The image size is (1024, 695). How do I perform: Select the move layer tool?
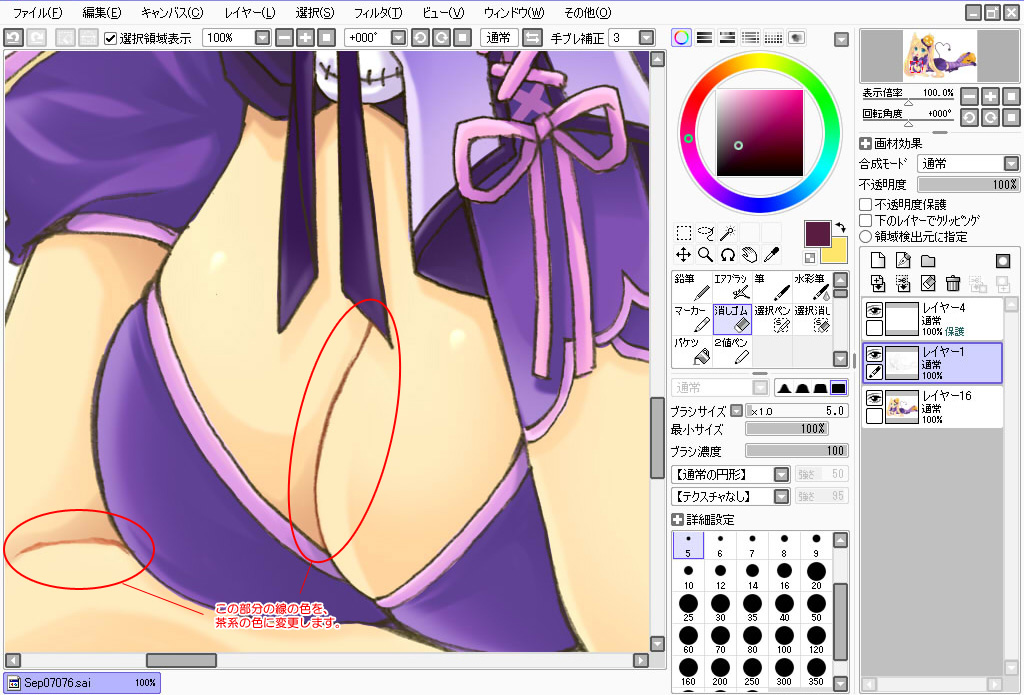(x=684, y=255)
